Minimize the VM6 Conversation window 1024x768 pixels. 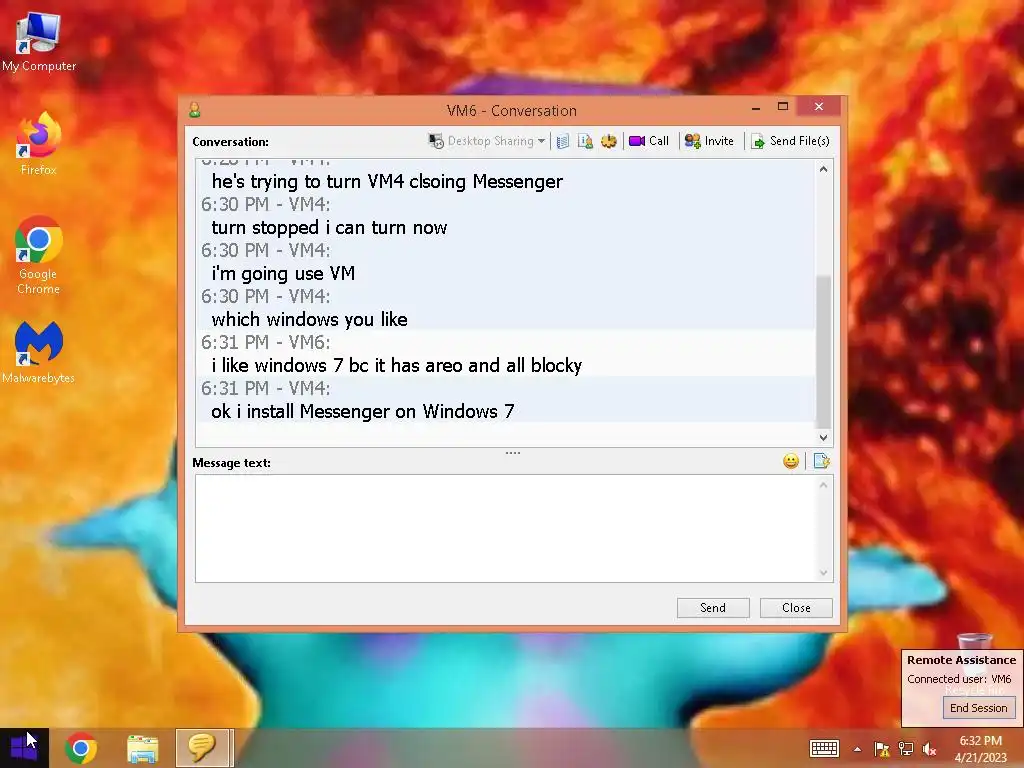point(756,108)
